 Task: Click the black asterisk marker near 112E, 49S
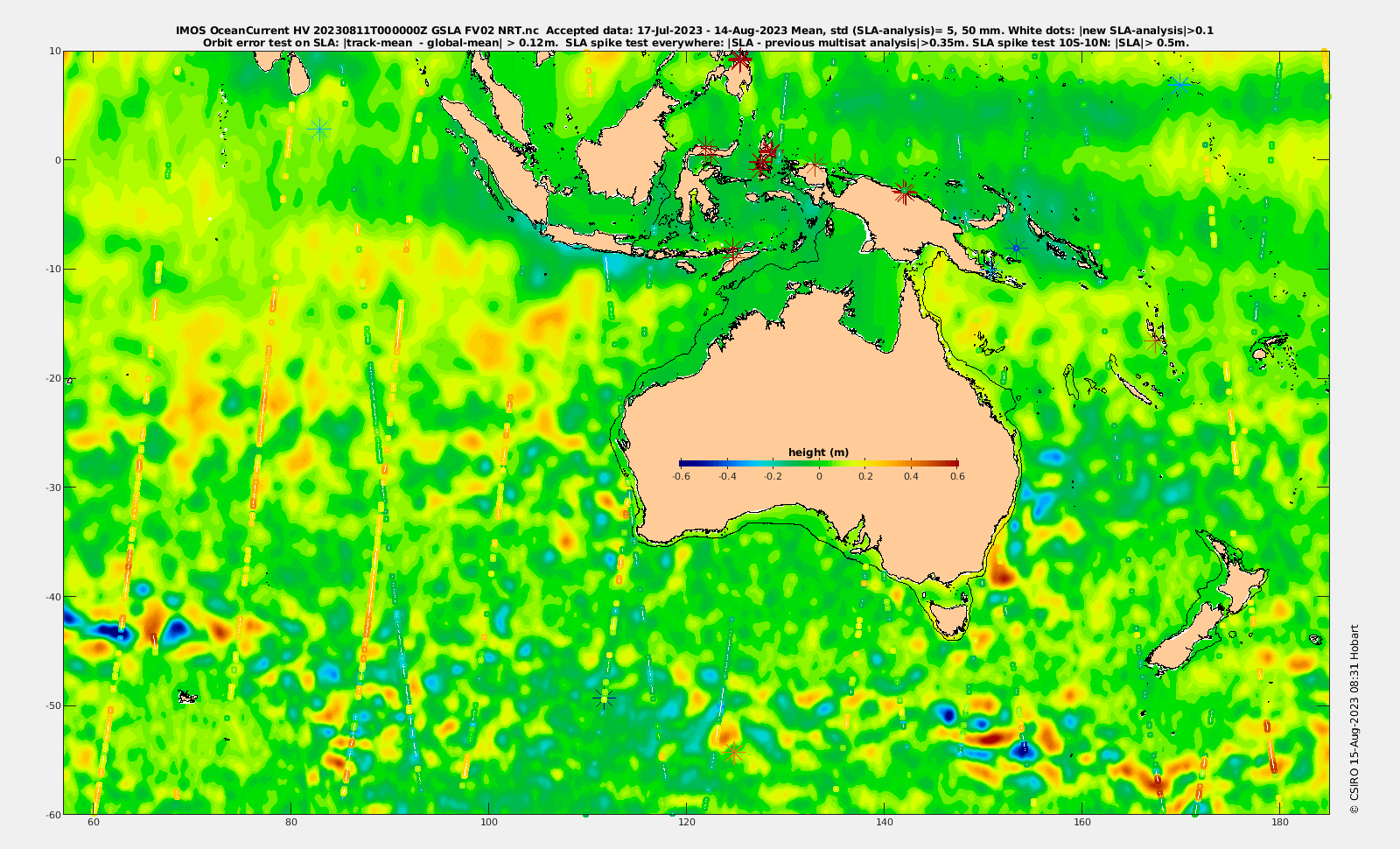pyautogui.click(x=604, y=698)
